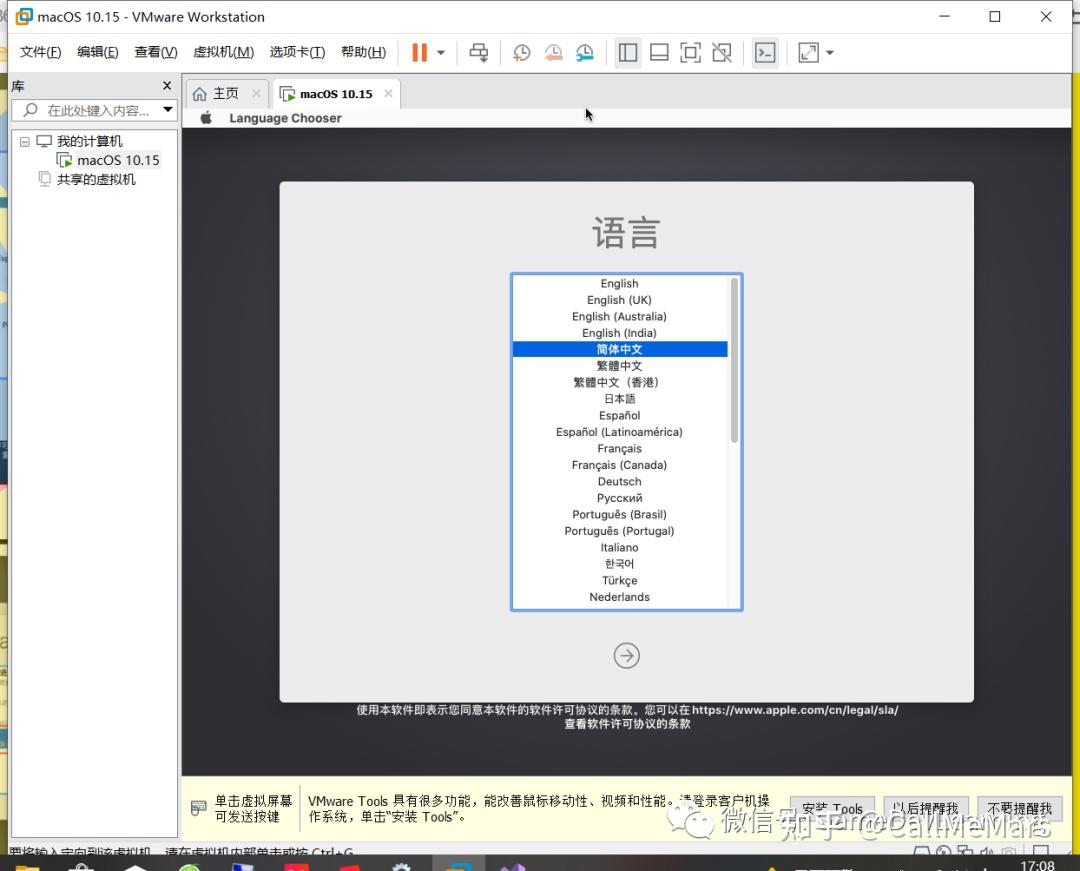This screenshot has width=1080, height=871.
Task: Open the Language Chooser menu
Action: (285, 118)
